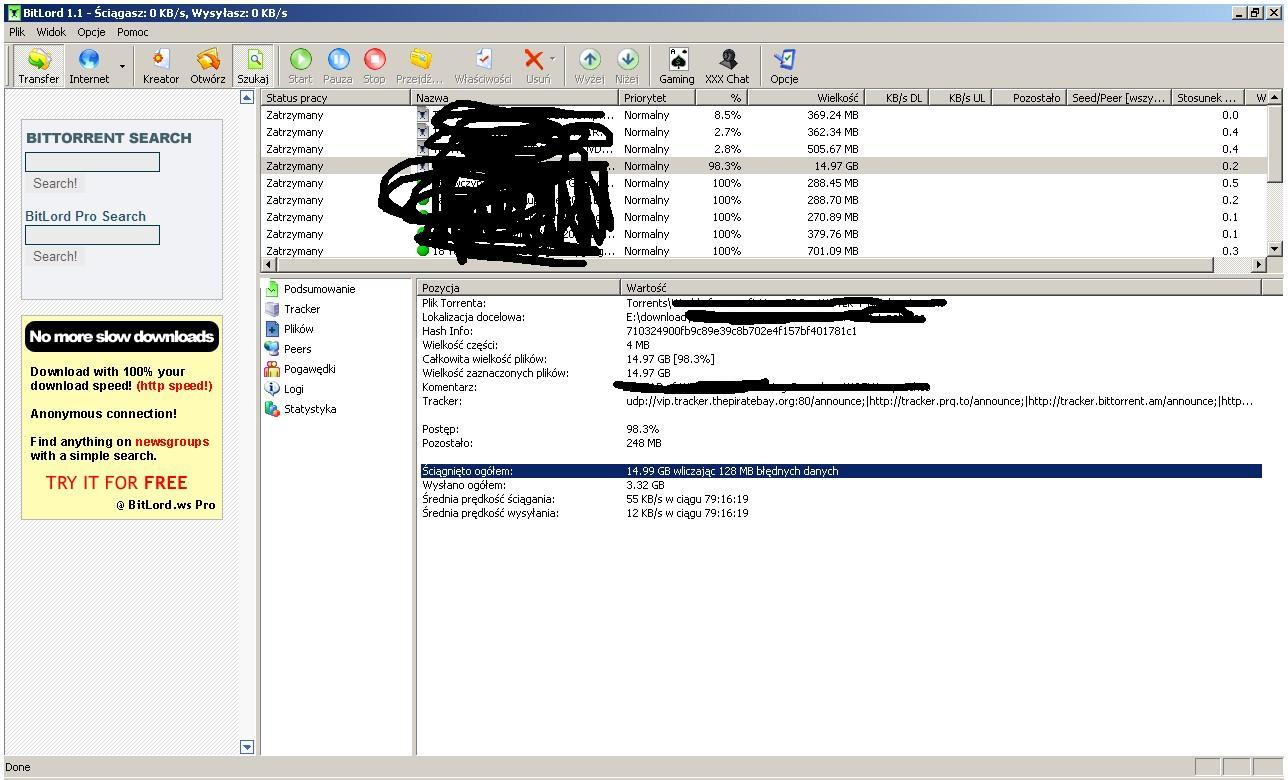
Task: Toggle the Transfer view button
Action: pyautogui.click(x=38, y=66)
